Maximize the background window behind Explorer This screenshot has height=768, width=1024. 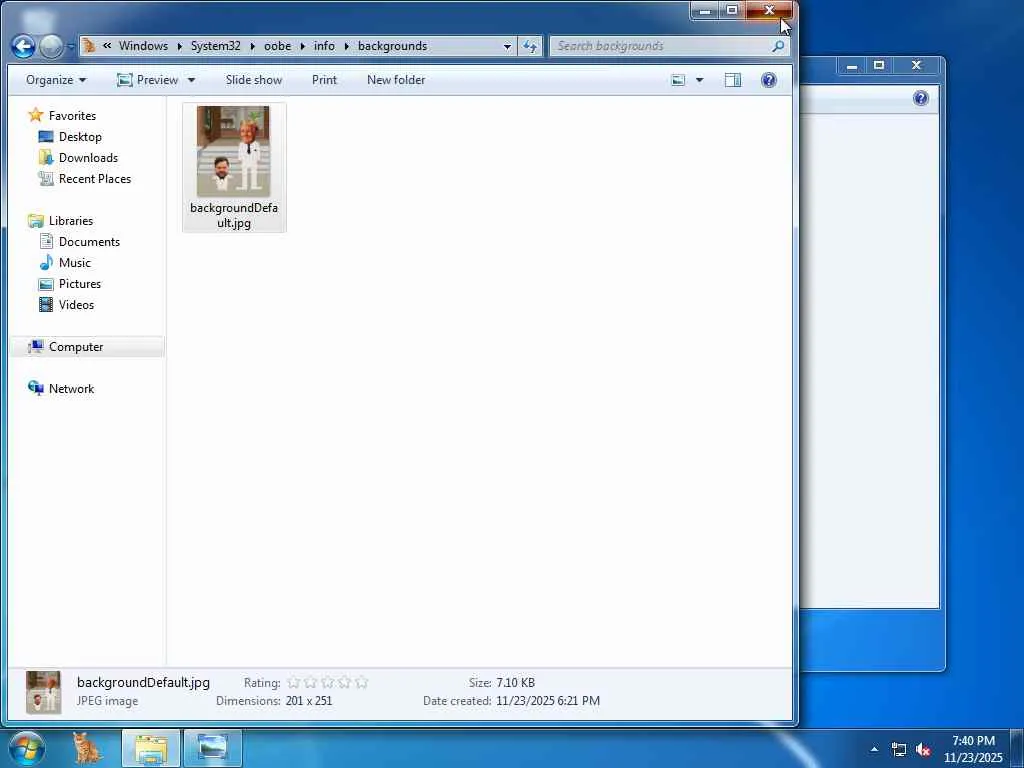(879, 65)
